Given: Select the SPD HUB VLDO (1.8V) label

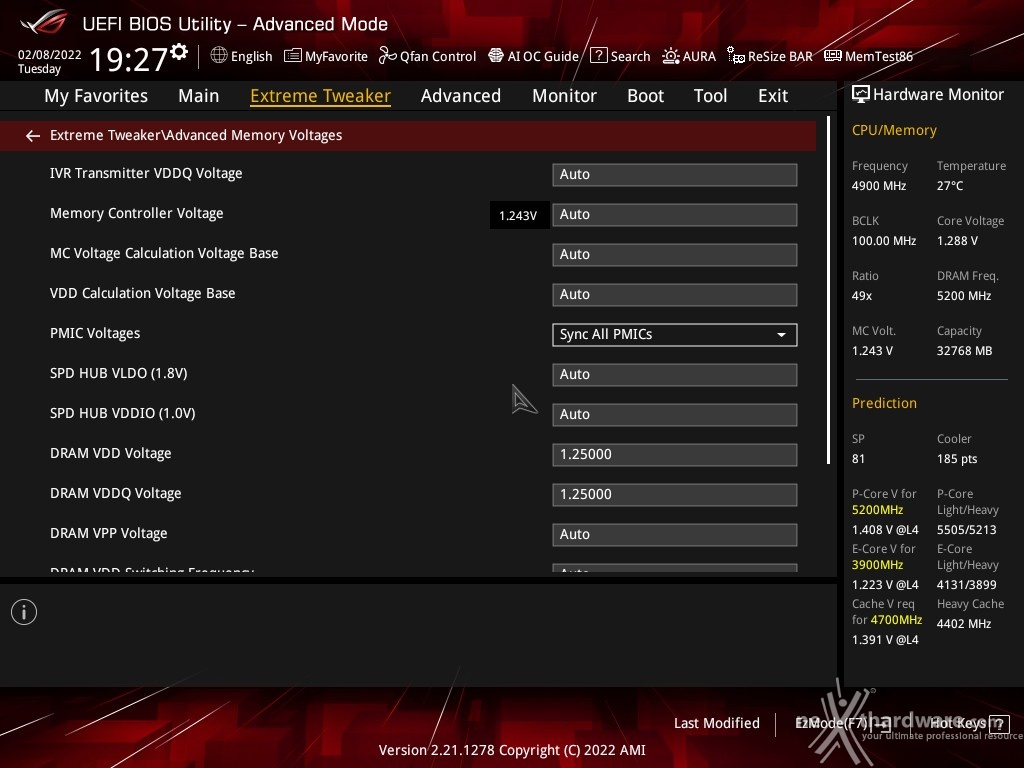Looking at the screenshot, I should click(x=118, y=373).
